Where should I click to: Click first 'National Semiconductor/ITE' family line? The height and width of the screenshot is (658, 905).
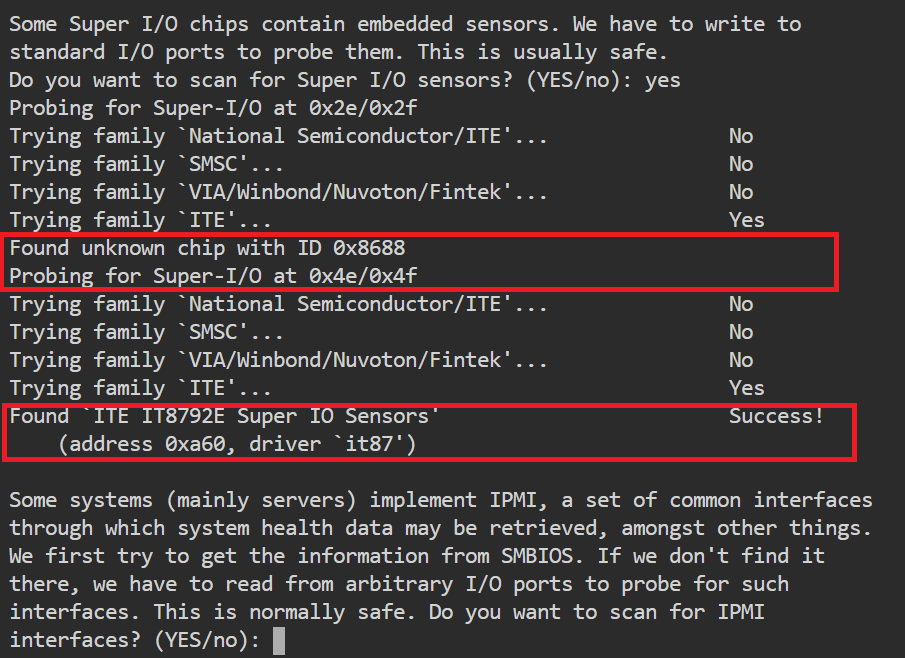point(278,136)
